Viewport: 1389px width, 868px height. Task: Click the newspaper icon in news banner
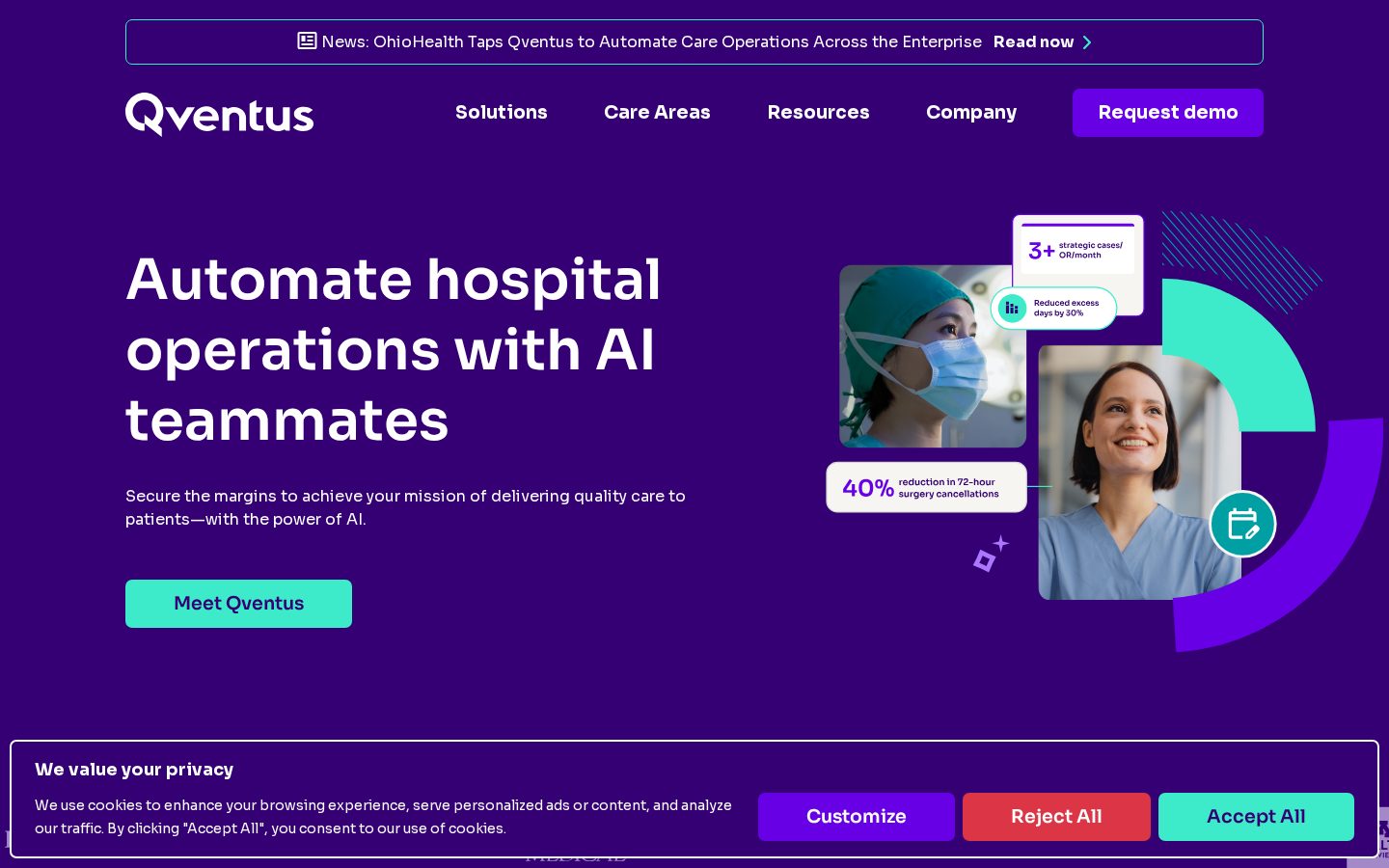(307, 41)
